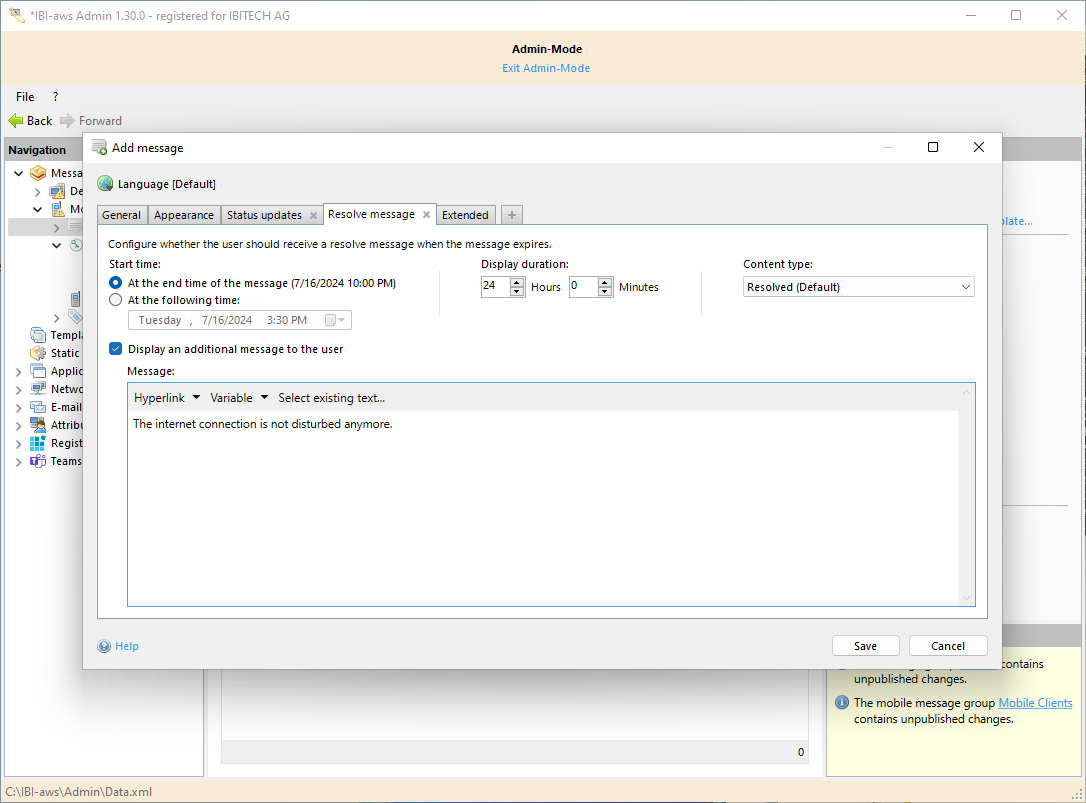Open the File menu

pos(25,97)
